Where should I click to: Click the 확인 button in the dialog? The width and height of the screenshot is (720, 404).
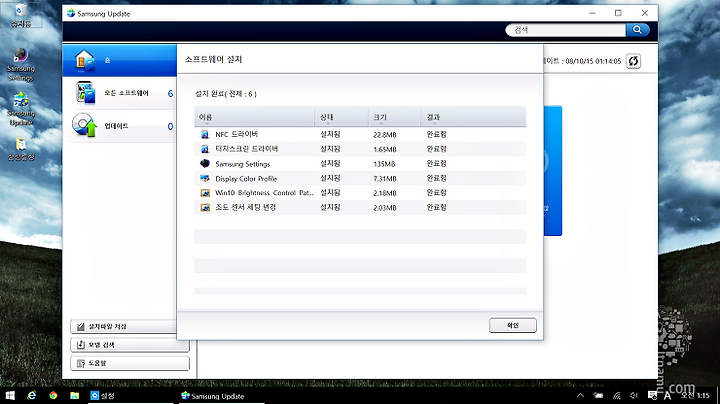click(512, 325)
